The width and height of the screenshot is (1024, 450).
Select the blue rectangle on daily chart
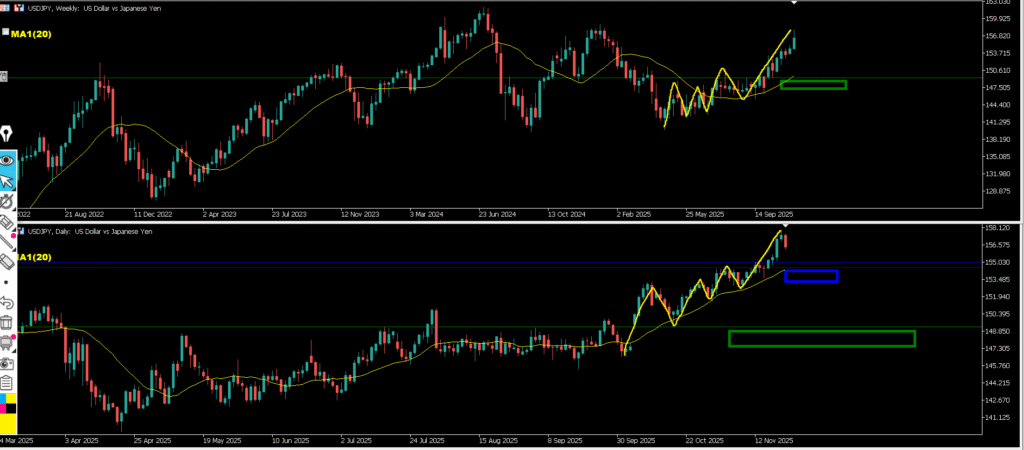tap(810, 276)
